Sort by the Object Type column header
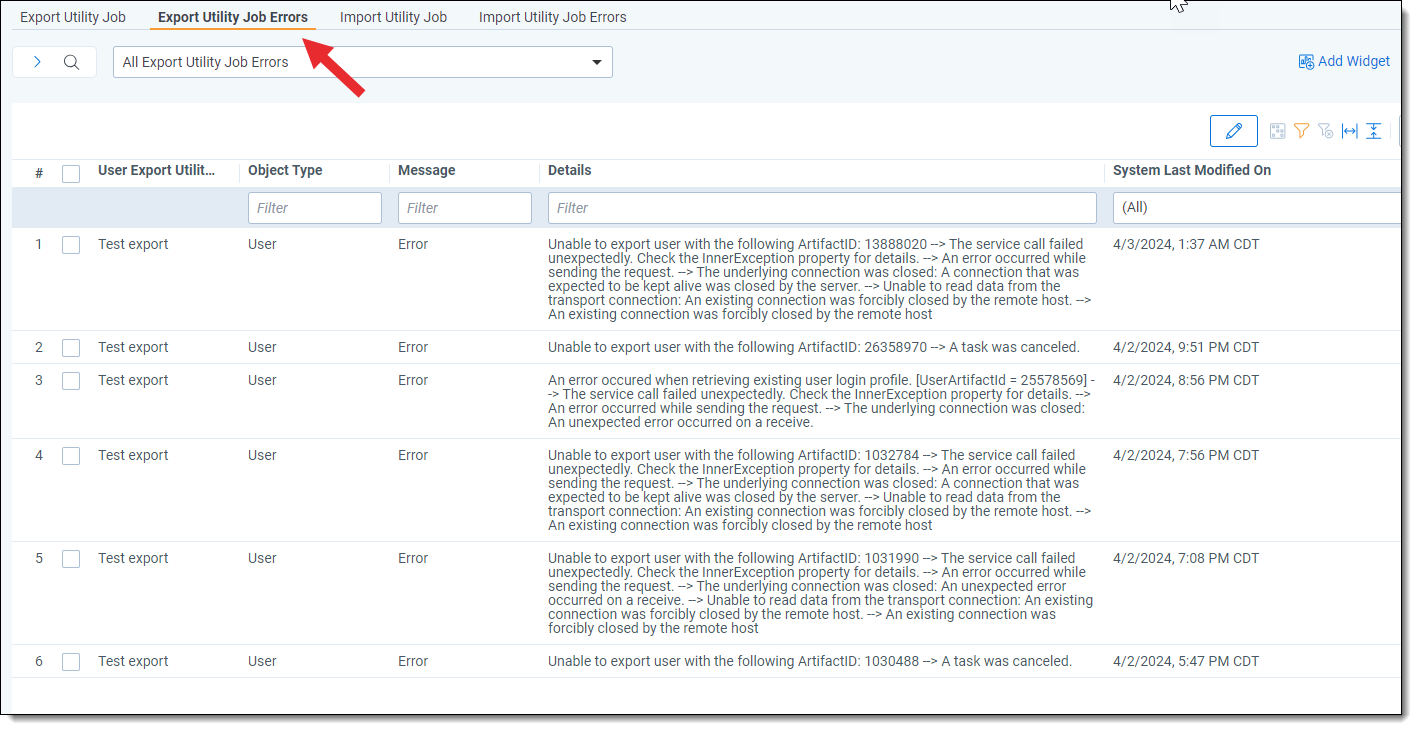The width and height of the screenshot is (1417, 730). 285,171
